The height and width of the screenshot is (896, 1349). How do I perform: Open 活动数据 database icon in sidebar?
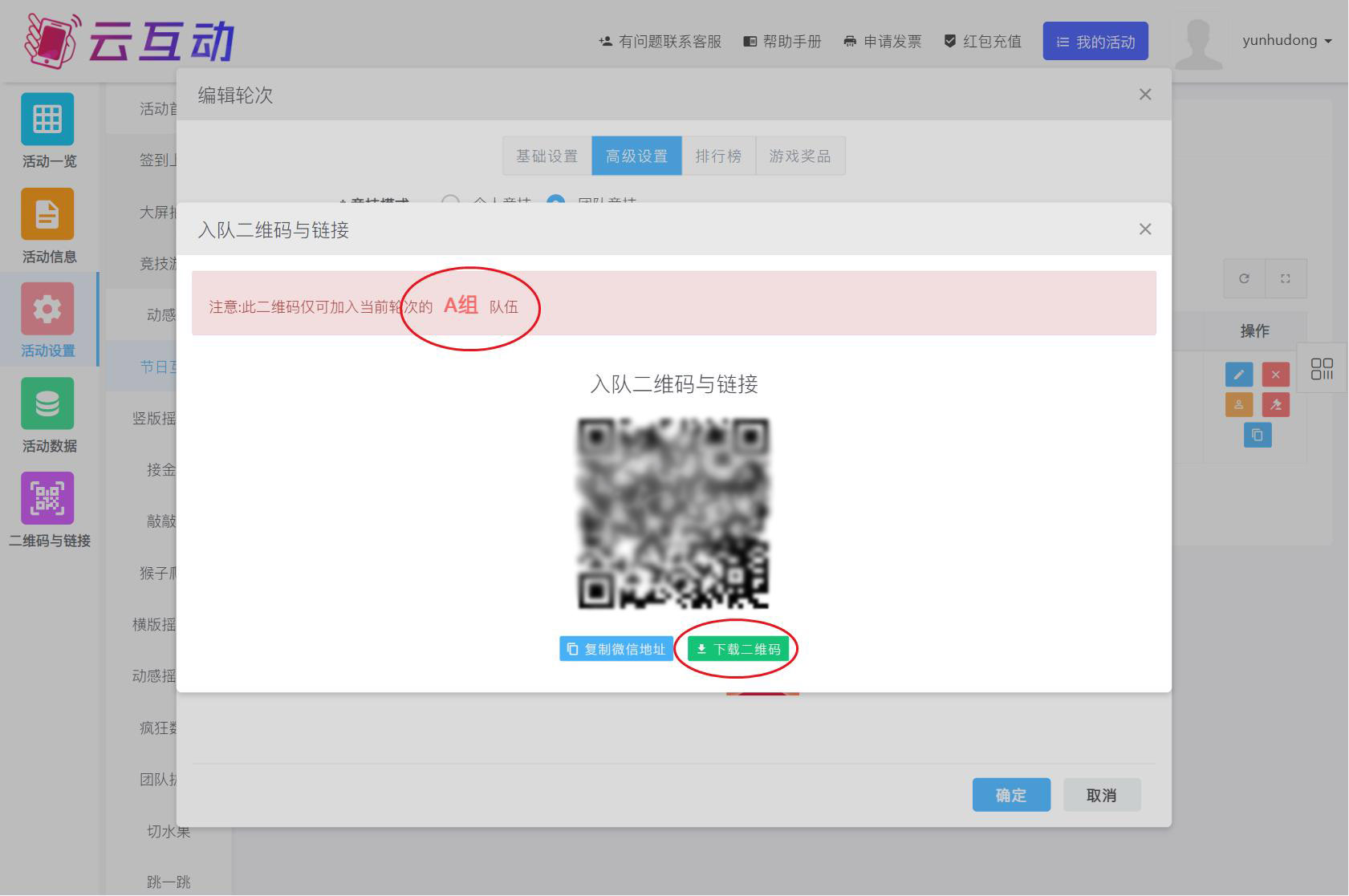[47, 403]
